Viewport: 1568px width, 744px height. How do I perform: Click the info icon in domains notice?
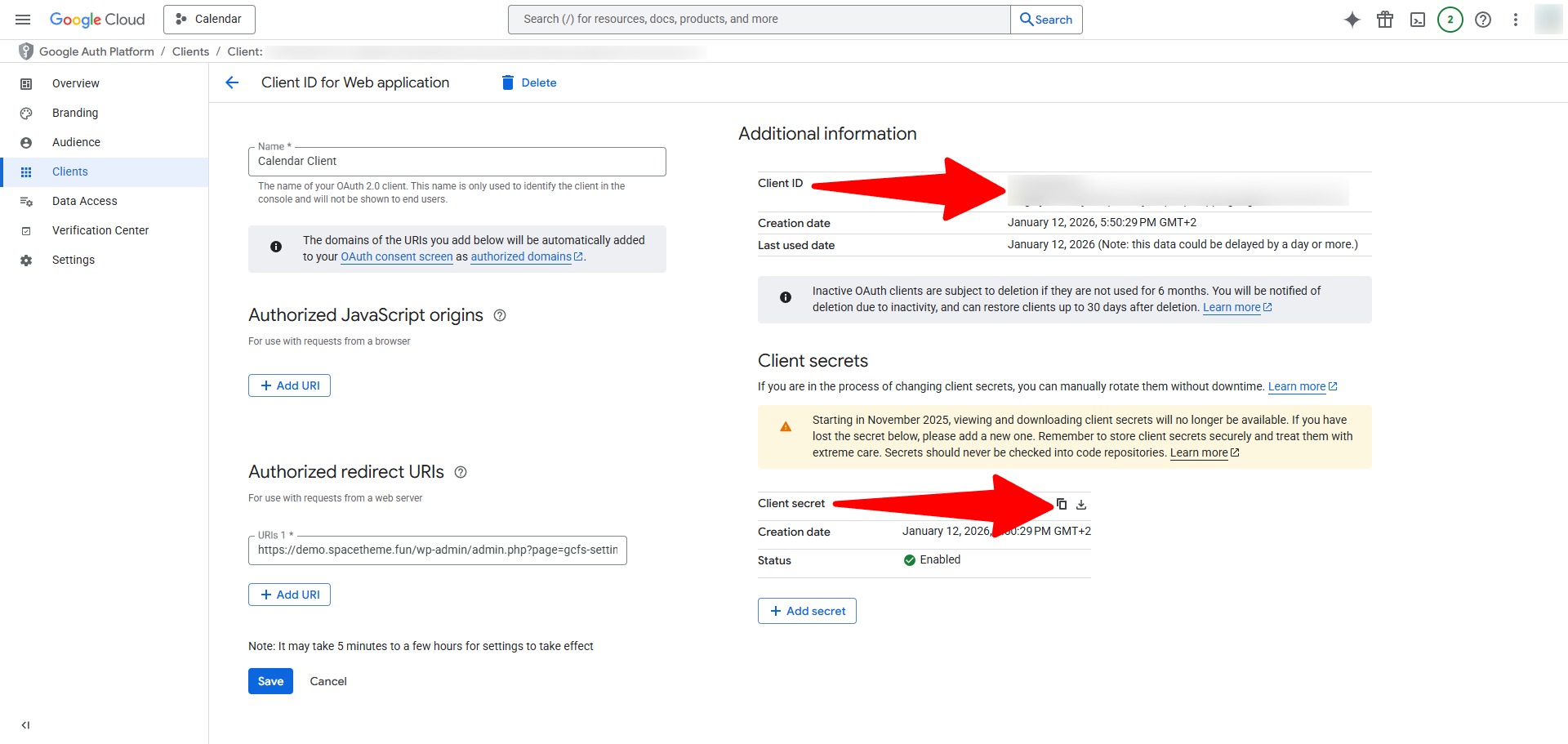276,247
